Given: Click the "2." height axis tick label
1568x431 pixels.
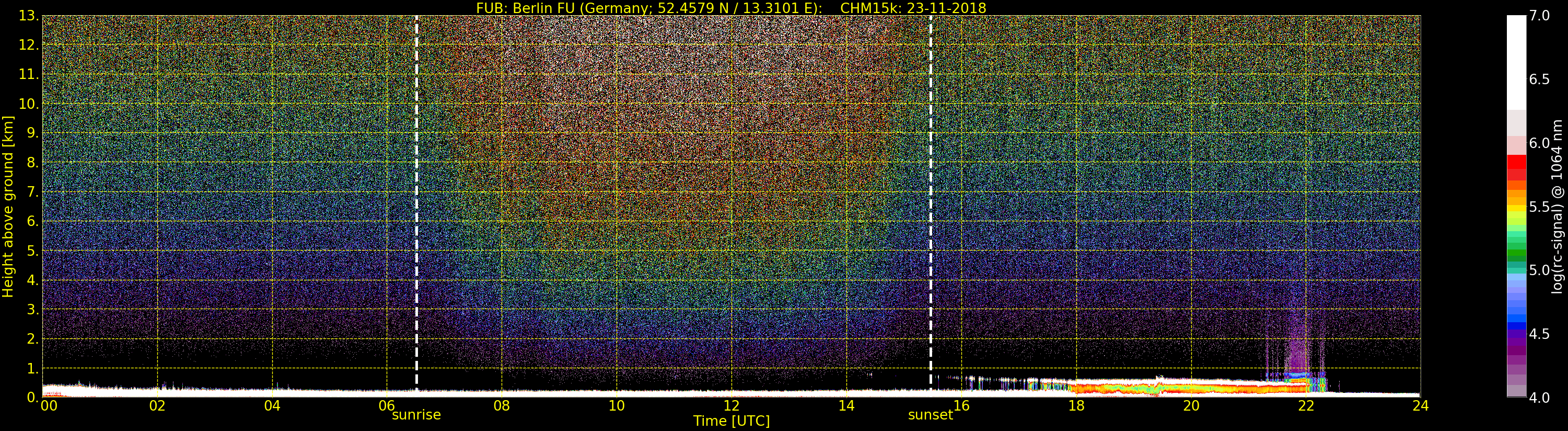Looking at the screenshot, I should point(33,339).
